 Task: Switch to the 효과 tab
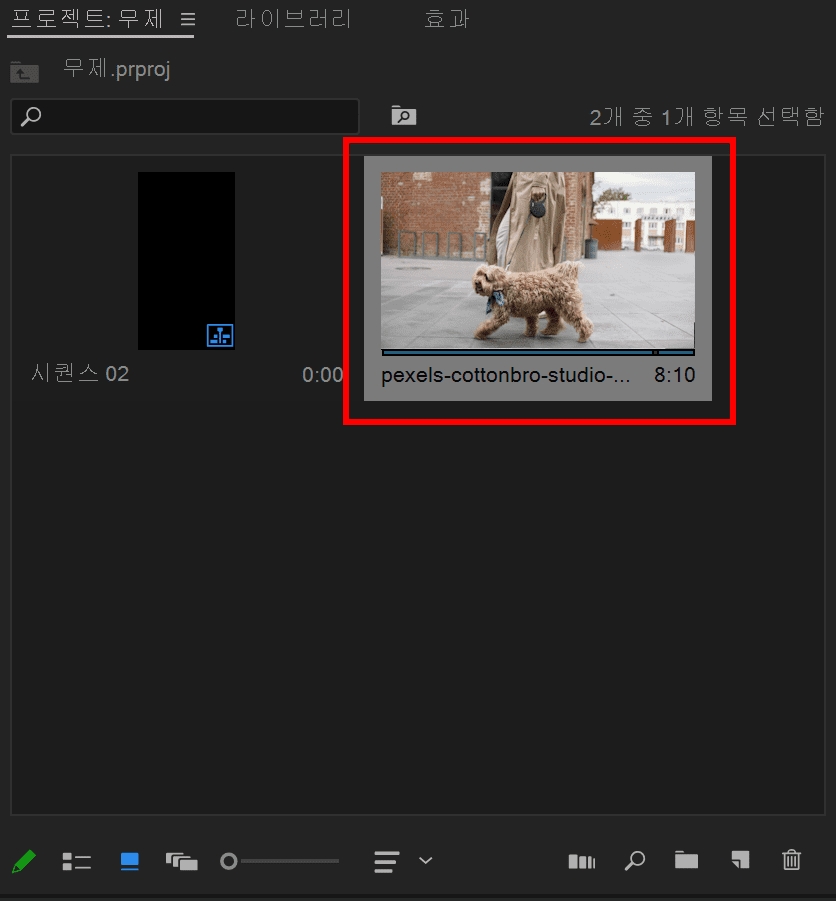pyautogui.click(x=447, y=19)
